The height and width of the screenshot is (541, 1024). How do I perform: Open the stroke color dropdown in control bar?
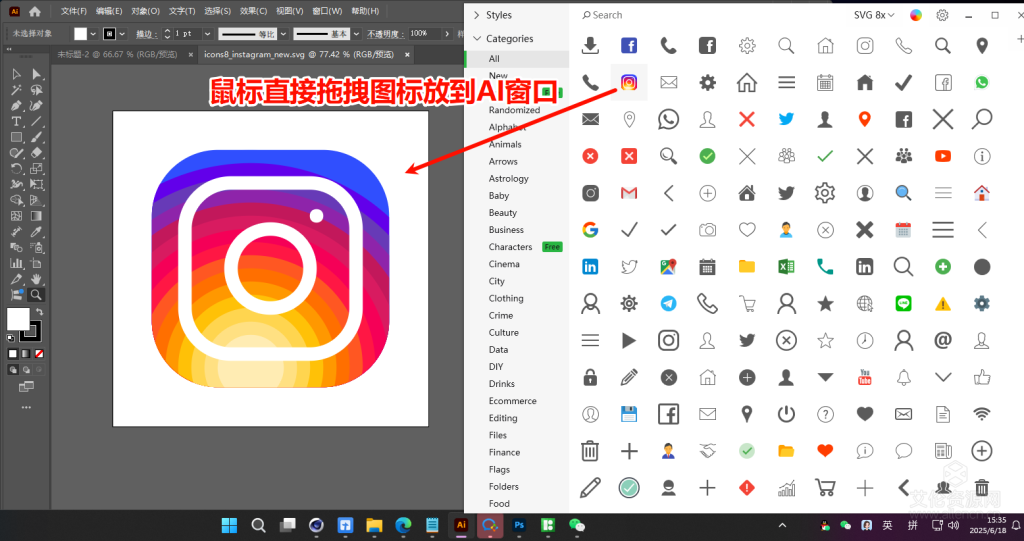click(121, 33)
